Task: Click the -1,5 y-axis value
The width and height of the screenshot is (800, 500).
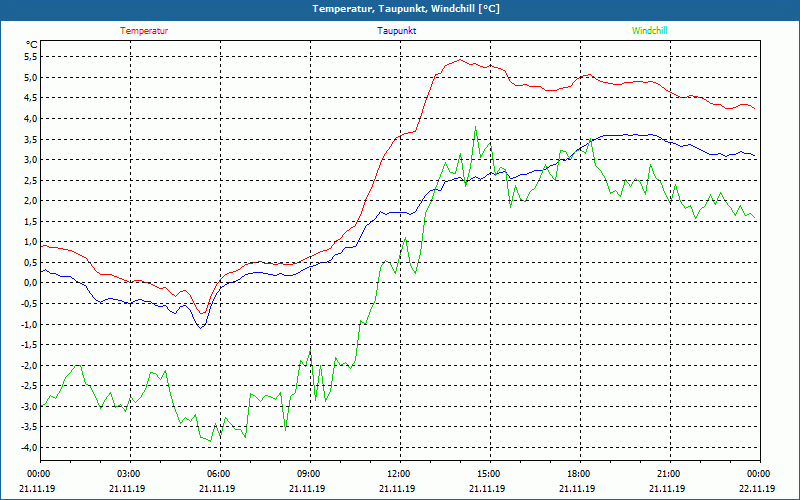Action: tap(30, 345)
